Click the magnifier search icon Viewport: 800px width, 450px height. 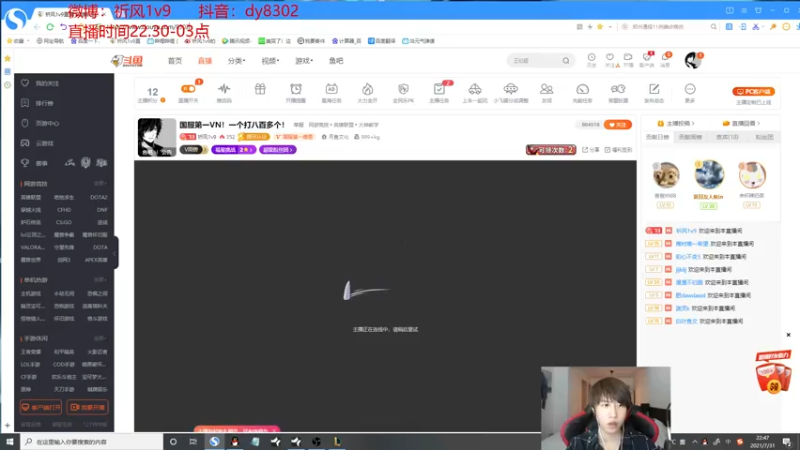566,61
